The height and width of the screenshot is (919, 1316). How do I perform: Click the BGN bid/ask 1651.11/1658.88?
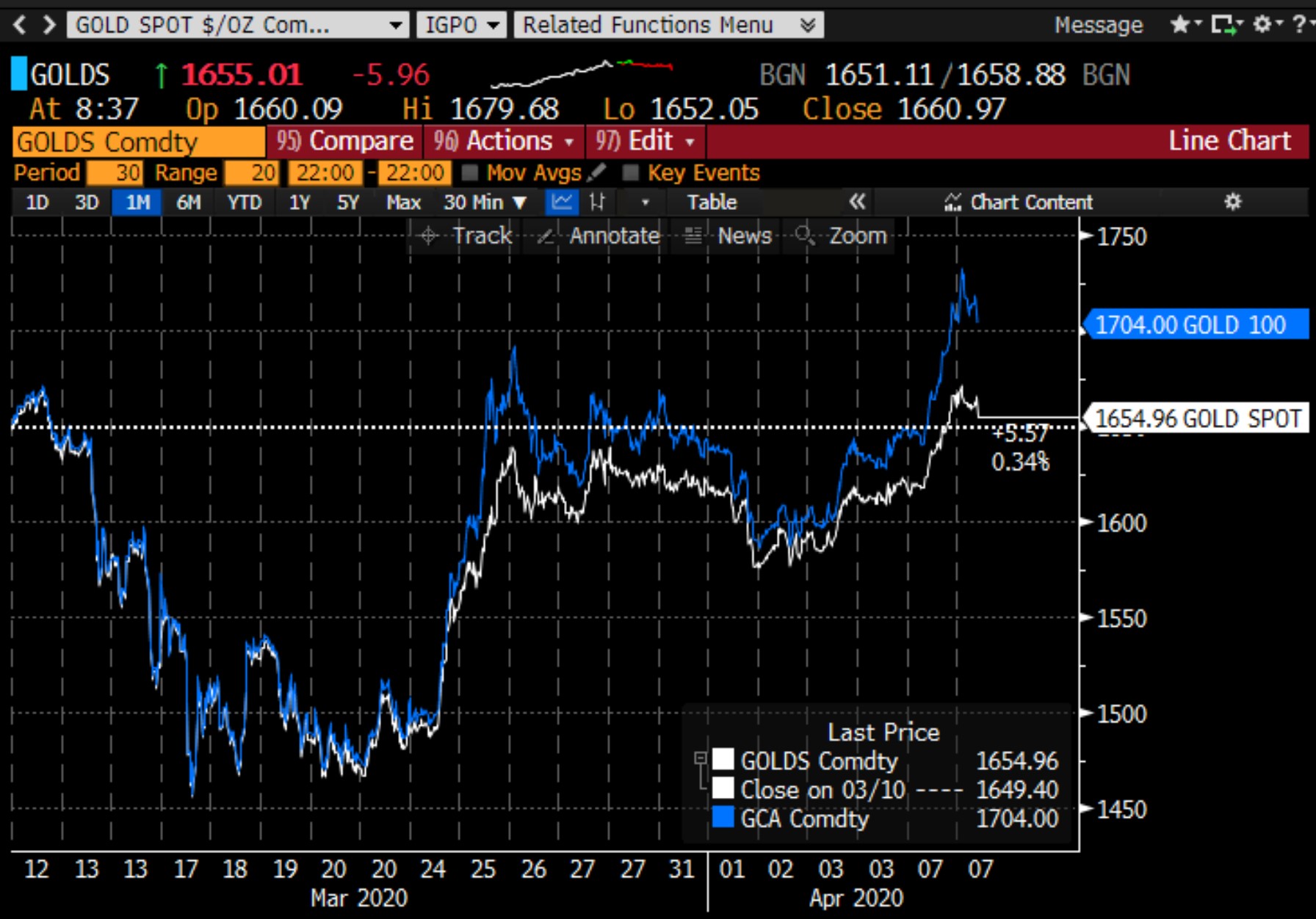tap(945, 75)
